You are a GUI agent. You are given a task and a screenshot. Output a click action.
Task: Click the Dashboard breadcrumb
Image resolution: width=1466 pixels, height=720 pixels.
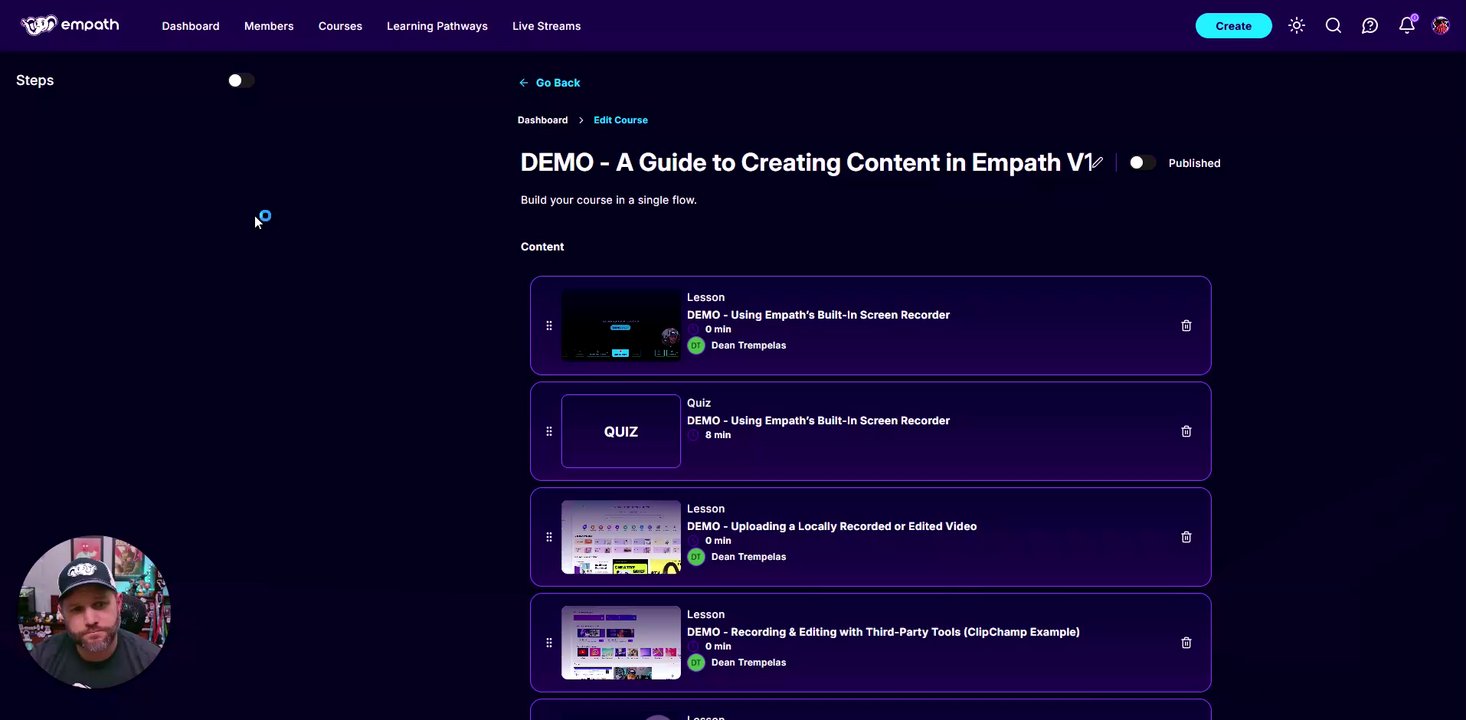[x=542, y=120]
